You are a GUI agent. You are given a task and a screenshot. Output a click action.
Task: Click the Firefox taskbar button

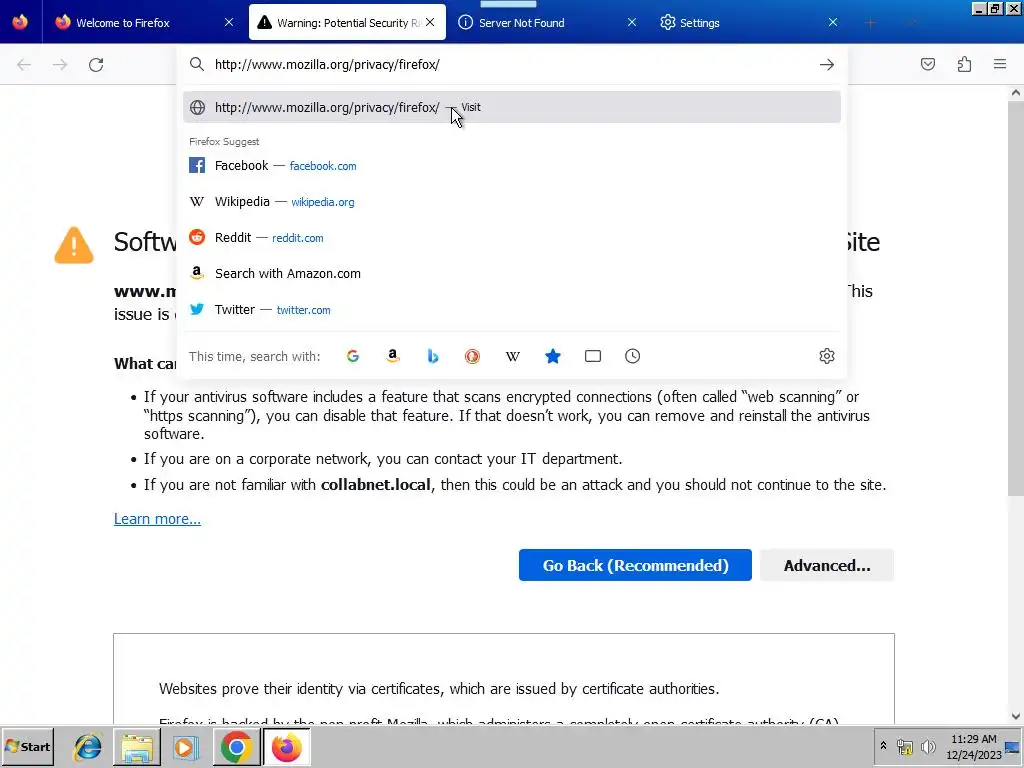[x=287, y=747]
